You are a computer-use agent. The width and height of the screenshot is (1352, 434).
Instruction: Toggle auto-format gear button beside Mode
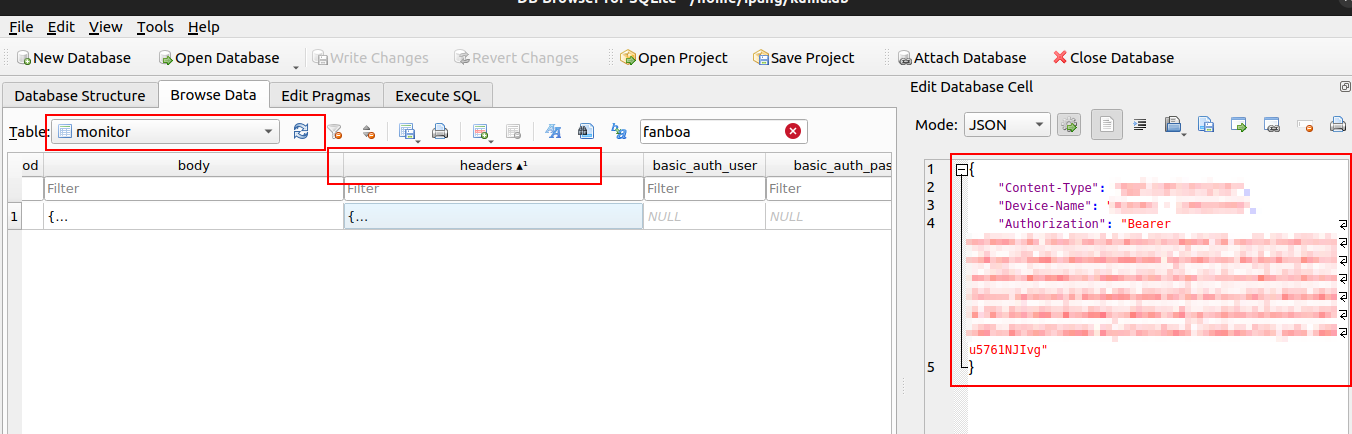pyautogui.click(x=1069, y=125)
